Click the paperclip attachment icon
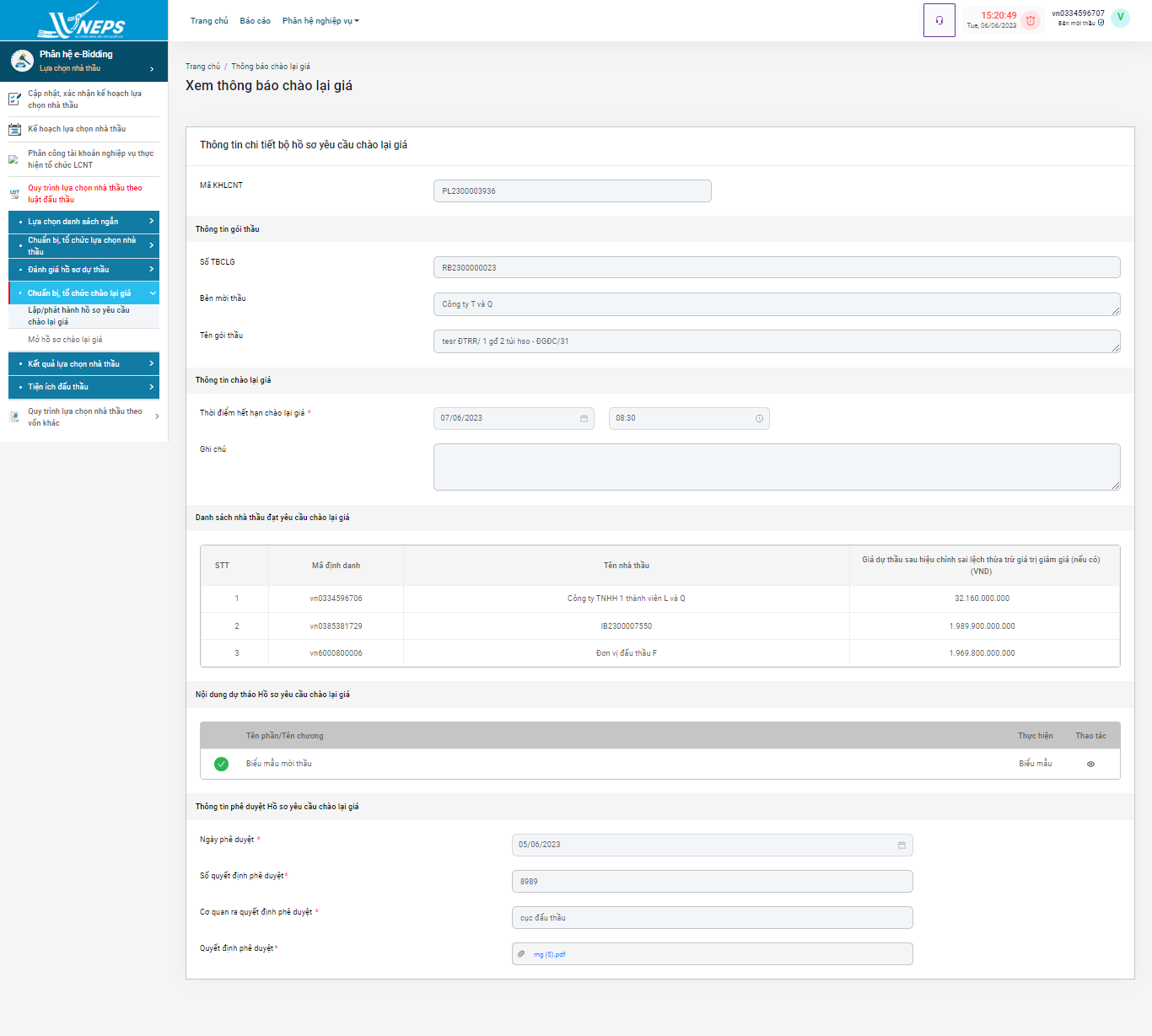This screenshot has width=1152, height=1036. (521, 954)
